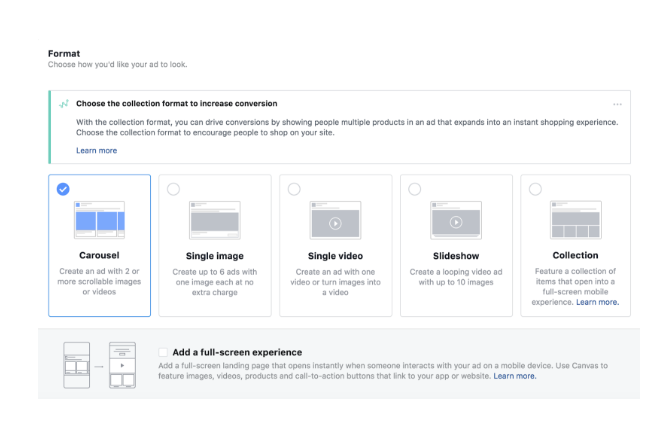Click 'Choose the collection format to increase conversion' heading
This screenshot has width=663, height=445.
(x=177, y=104)
